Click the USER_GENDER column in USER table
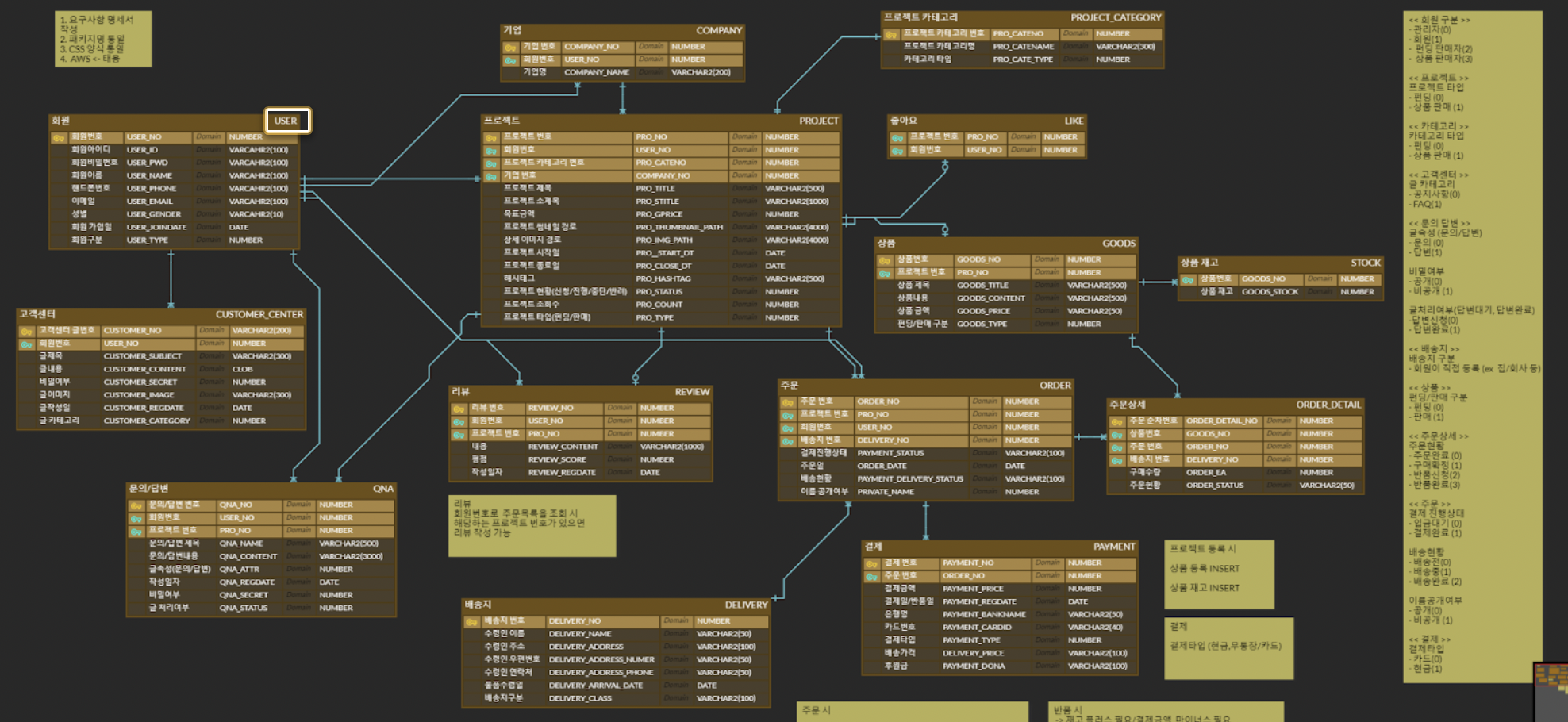Screen dimensions: 1568x722 [154, 214]
